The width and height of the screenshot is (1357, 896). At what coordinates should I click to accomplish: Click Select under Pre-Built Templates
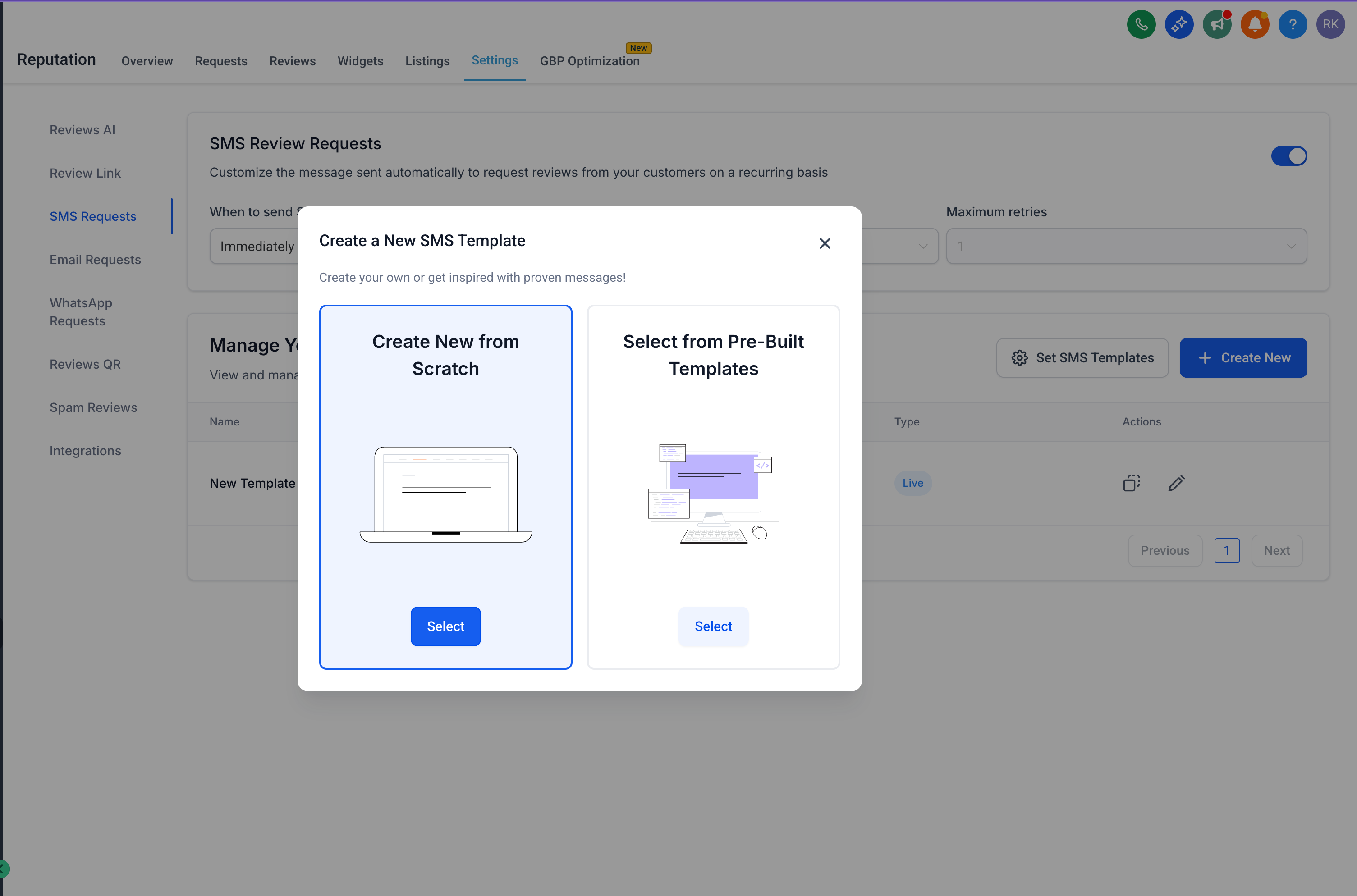(713, 626)
